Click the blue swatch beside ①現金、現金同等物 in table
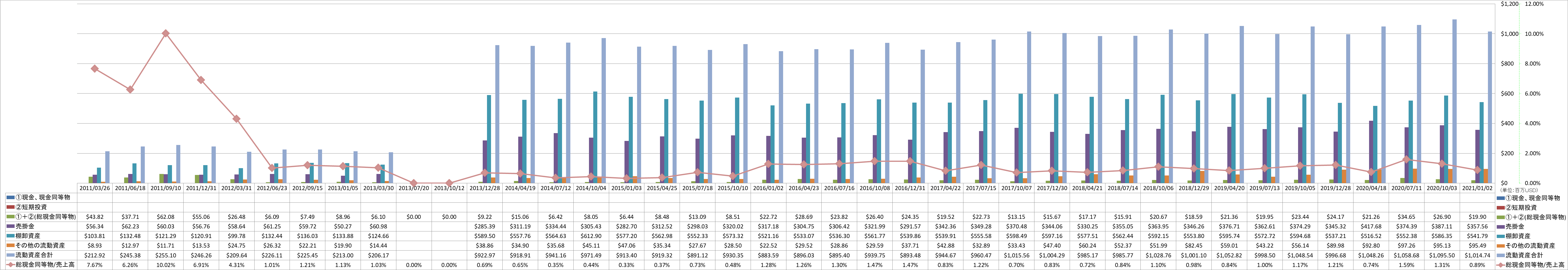Viewport: 1568px width, 270px height. click(10, 197)
